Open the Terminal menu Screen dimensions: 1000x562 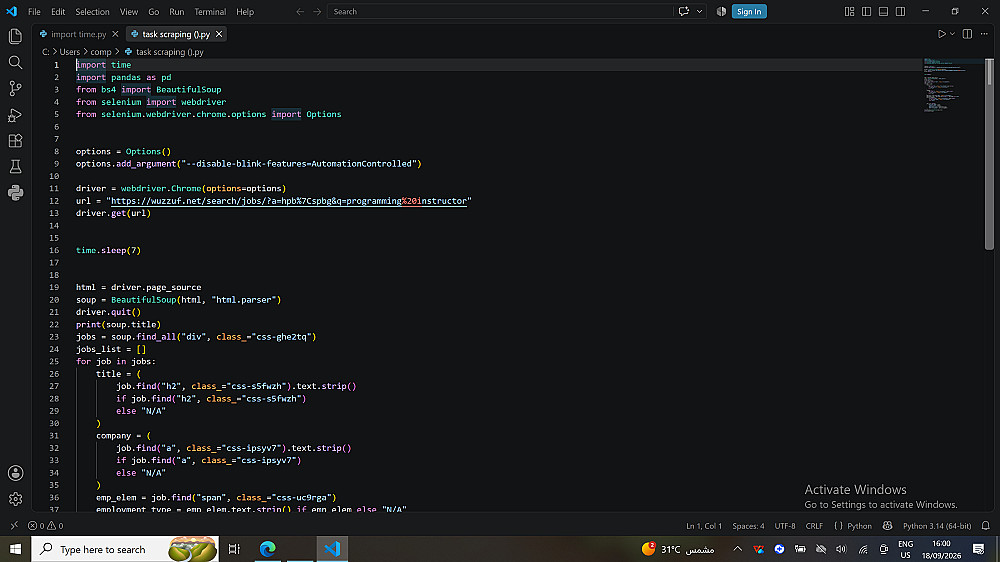[x=210, y=11]
